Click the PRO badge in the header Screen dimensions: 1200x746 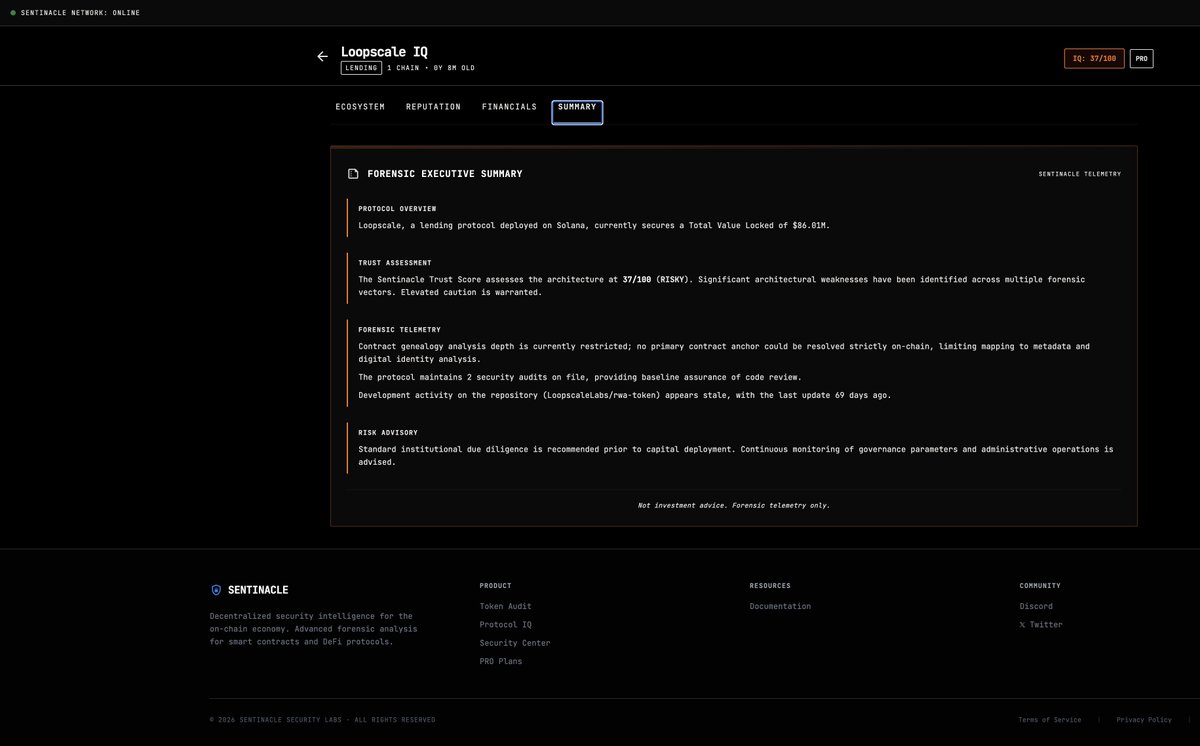[x=1139, y=56]
